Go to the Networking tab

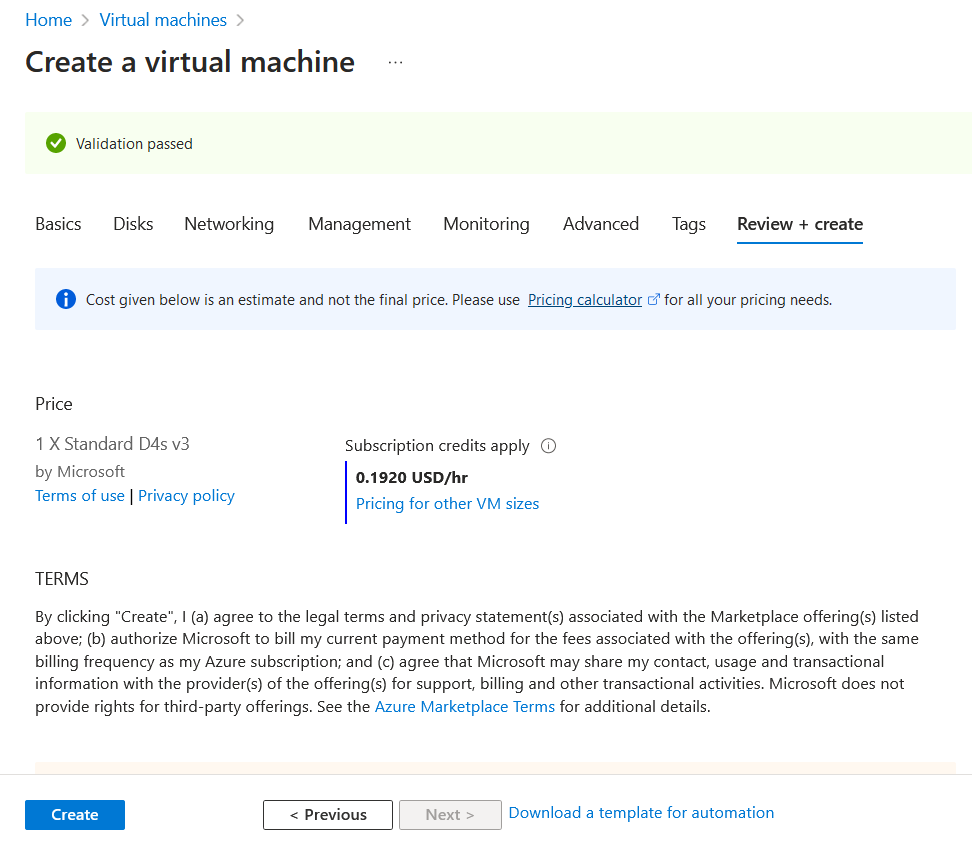(x=229, y=224)
